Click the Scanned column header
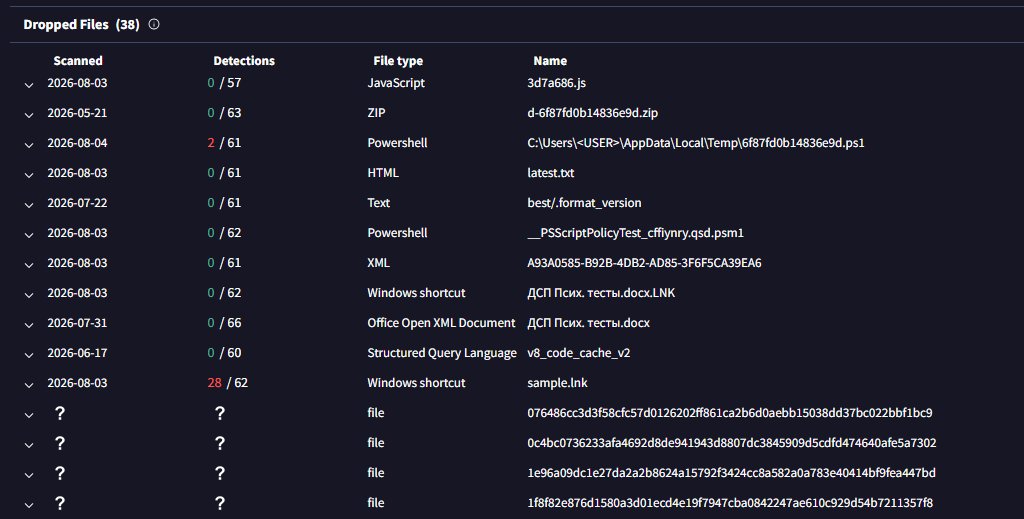 point(78,61)
